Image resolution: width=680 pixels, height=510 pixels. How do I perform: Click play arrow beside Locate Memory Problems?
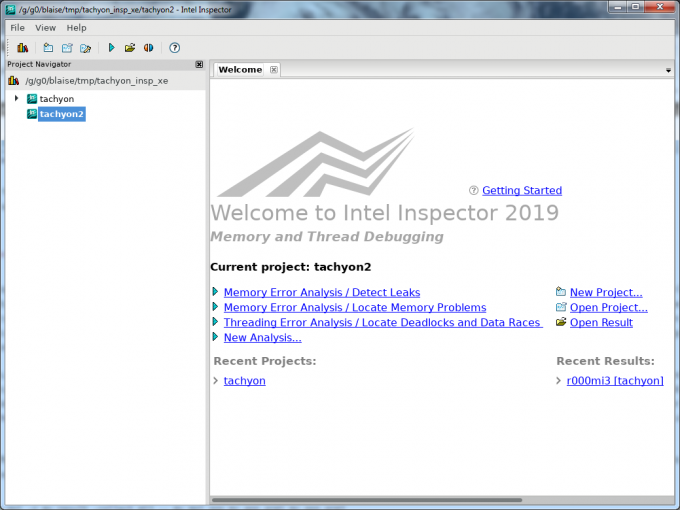(215, 307)
